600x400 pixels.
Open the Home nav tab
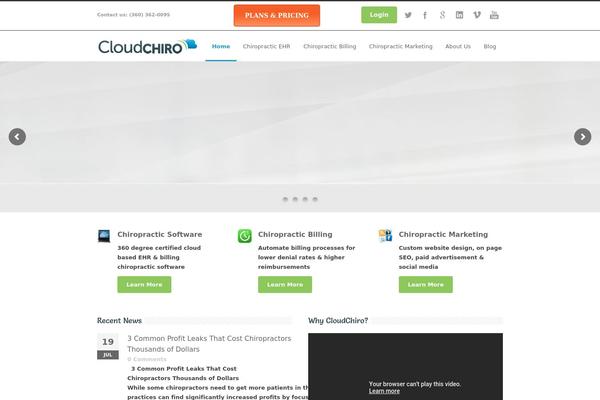pos(221,46)
